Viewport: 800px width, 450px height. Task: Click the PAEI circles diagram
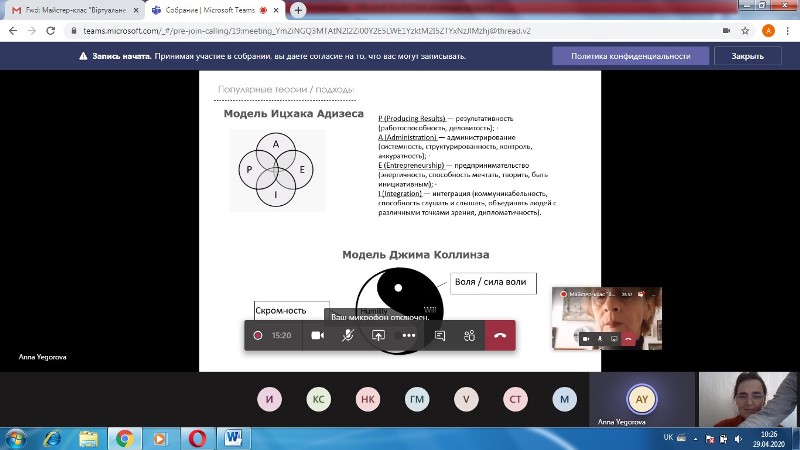[277, 170]
